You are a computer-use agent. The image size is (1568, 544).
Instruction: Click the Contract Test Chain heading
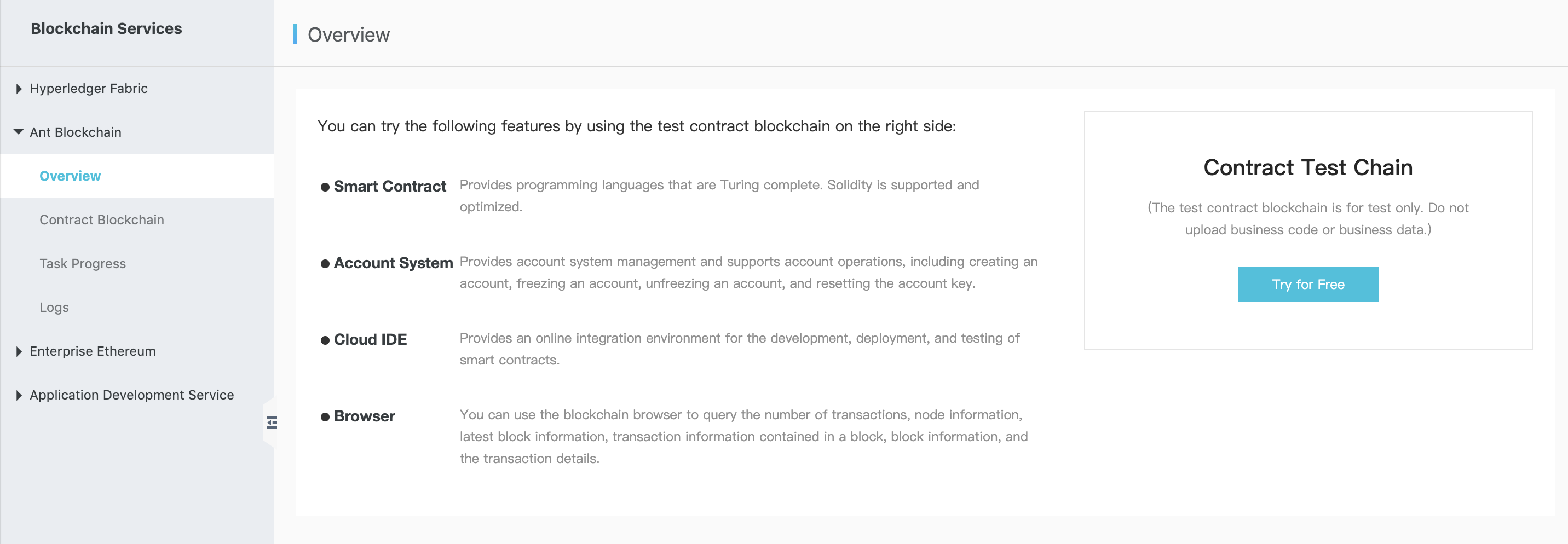[1308, 167]
